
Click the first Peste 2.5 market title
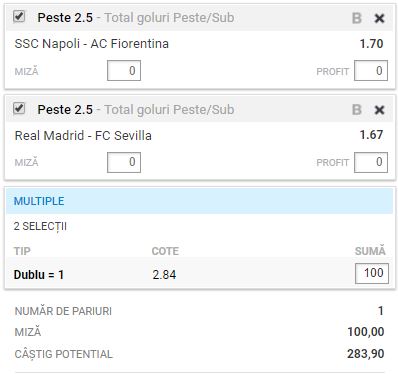[x=65, y=18]
